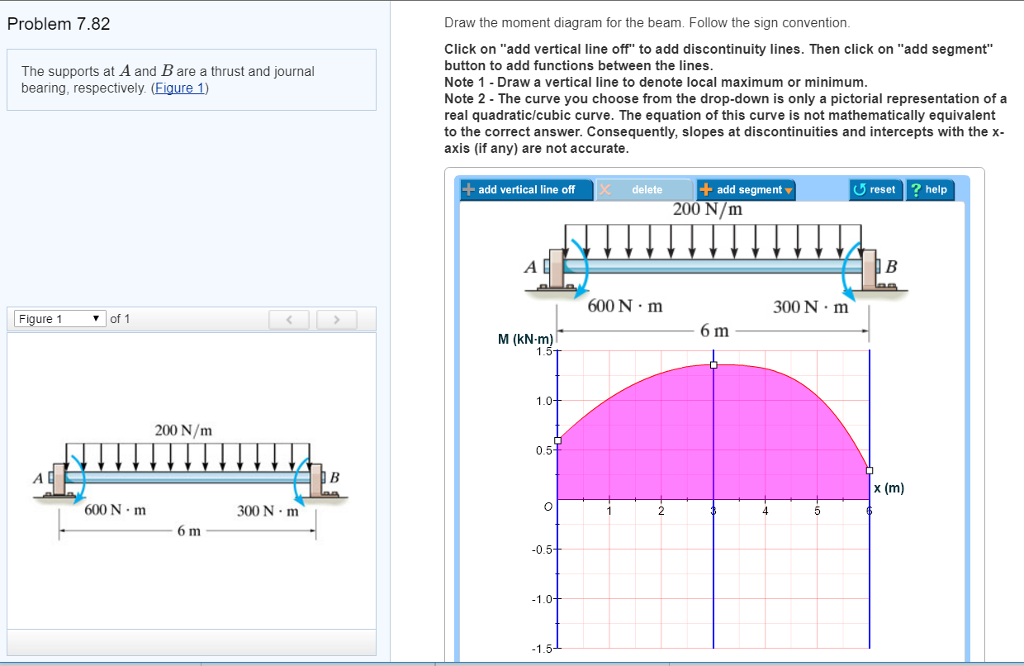Select the curve end point at x=6
The height and width of the screenshot is (666, 1024).
tap(869, 470)
